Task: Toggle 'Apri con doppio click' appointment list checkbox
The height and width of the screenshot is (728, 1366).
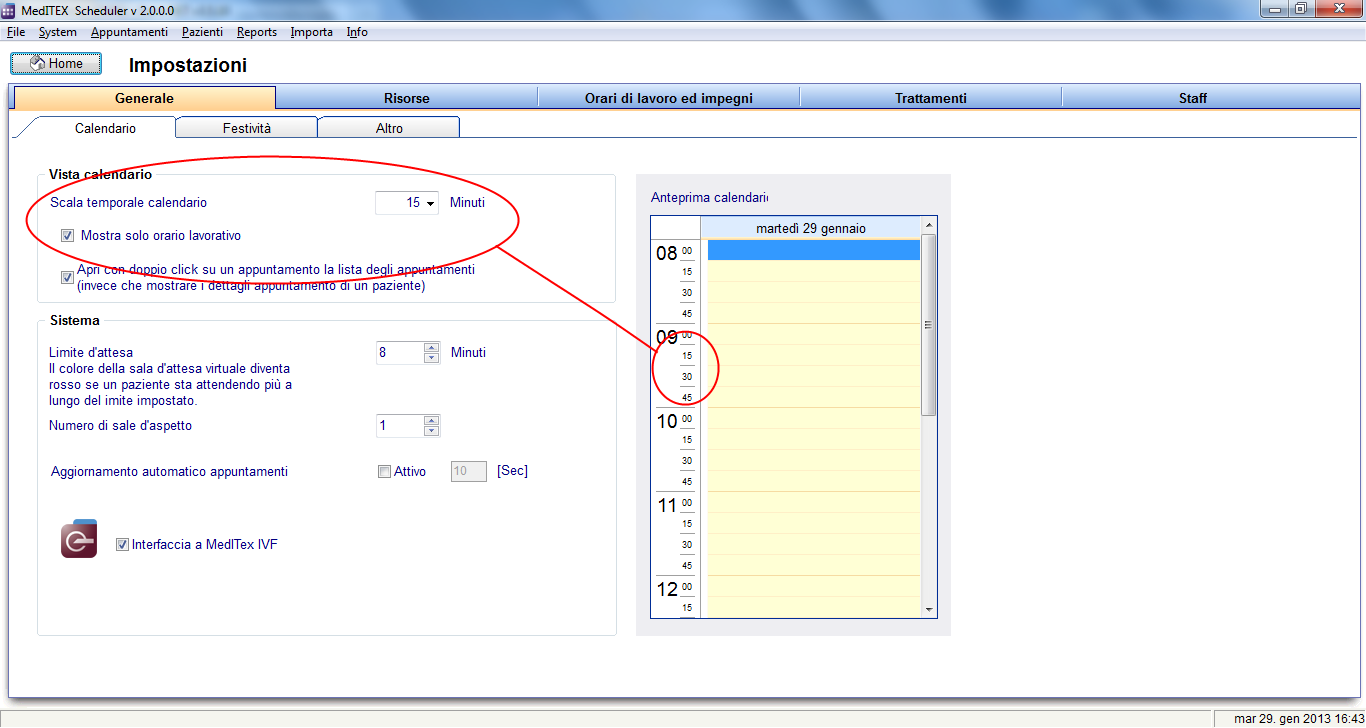Action: coord(68,278)
